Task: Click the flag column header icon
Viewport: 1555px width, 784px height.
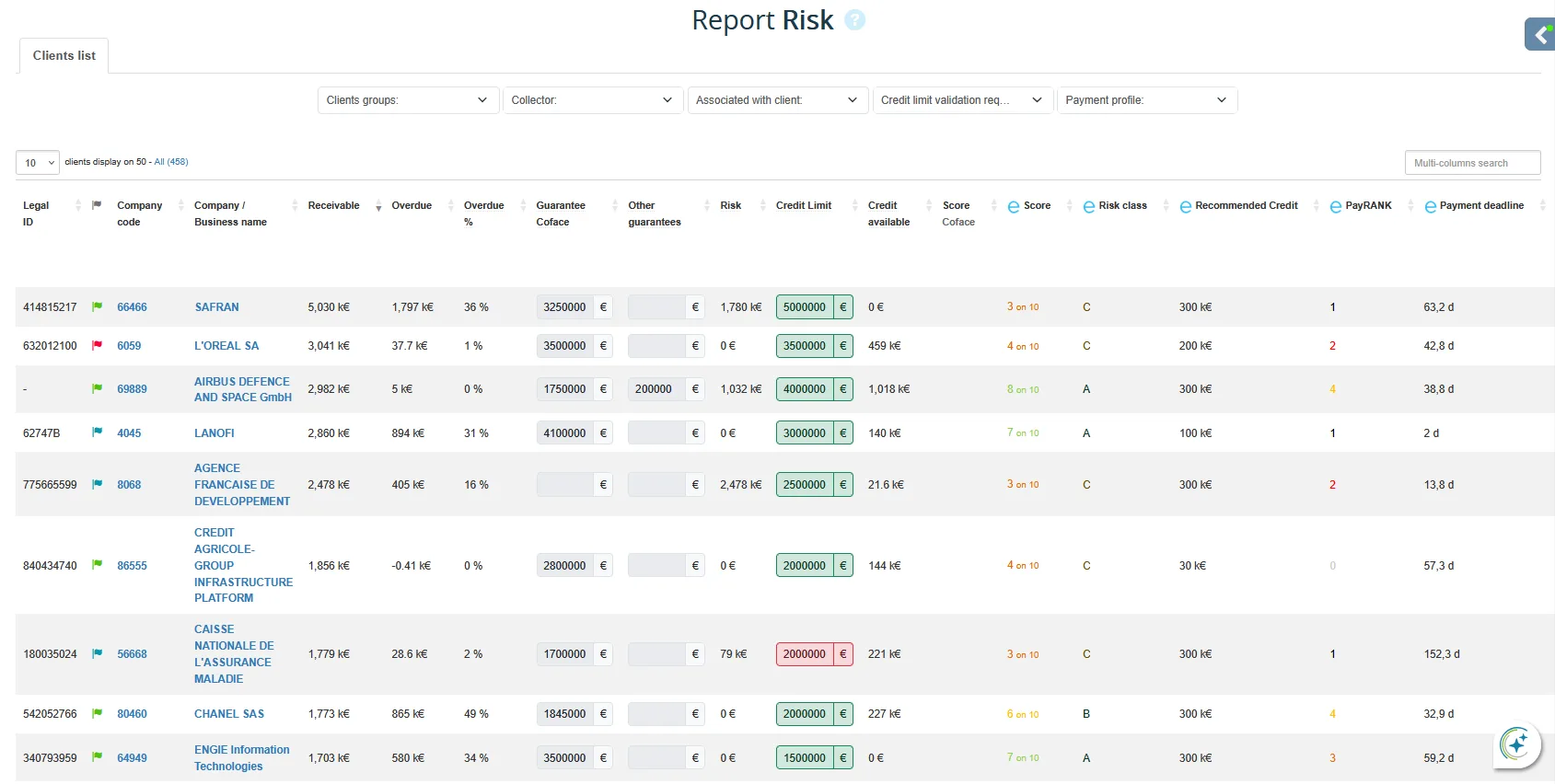Action: (x=97, y=205)
